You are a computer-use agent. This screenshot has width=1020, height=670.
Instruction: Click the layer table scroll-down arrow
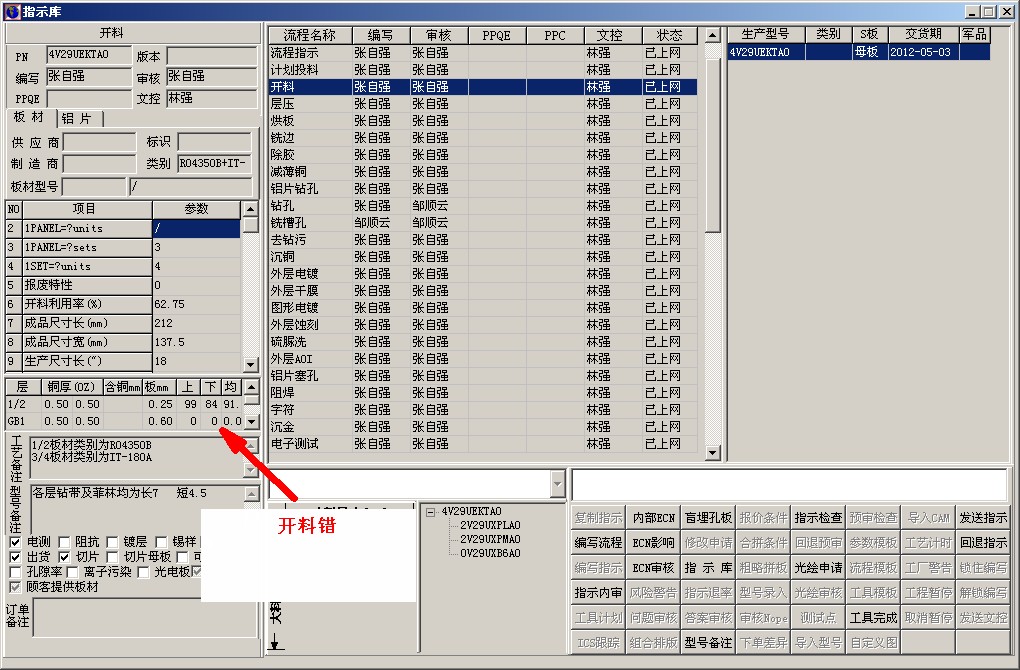point(252,422)
